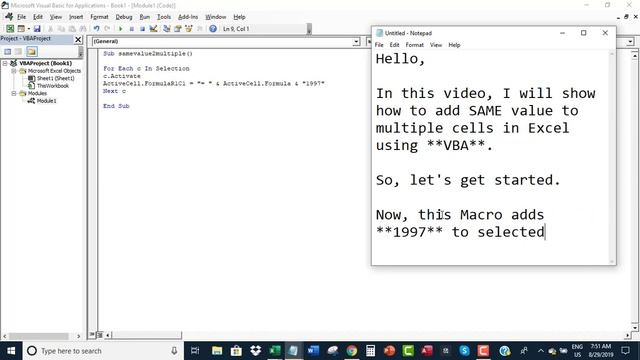The image size is (640, 360).
Task: Collapse Microsoft Excel Objects folder node
Action: click(14, 71)
